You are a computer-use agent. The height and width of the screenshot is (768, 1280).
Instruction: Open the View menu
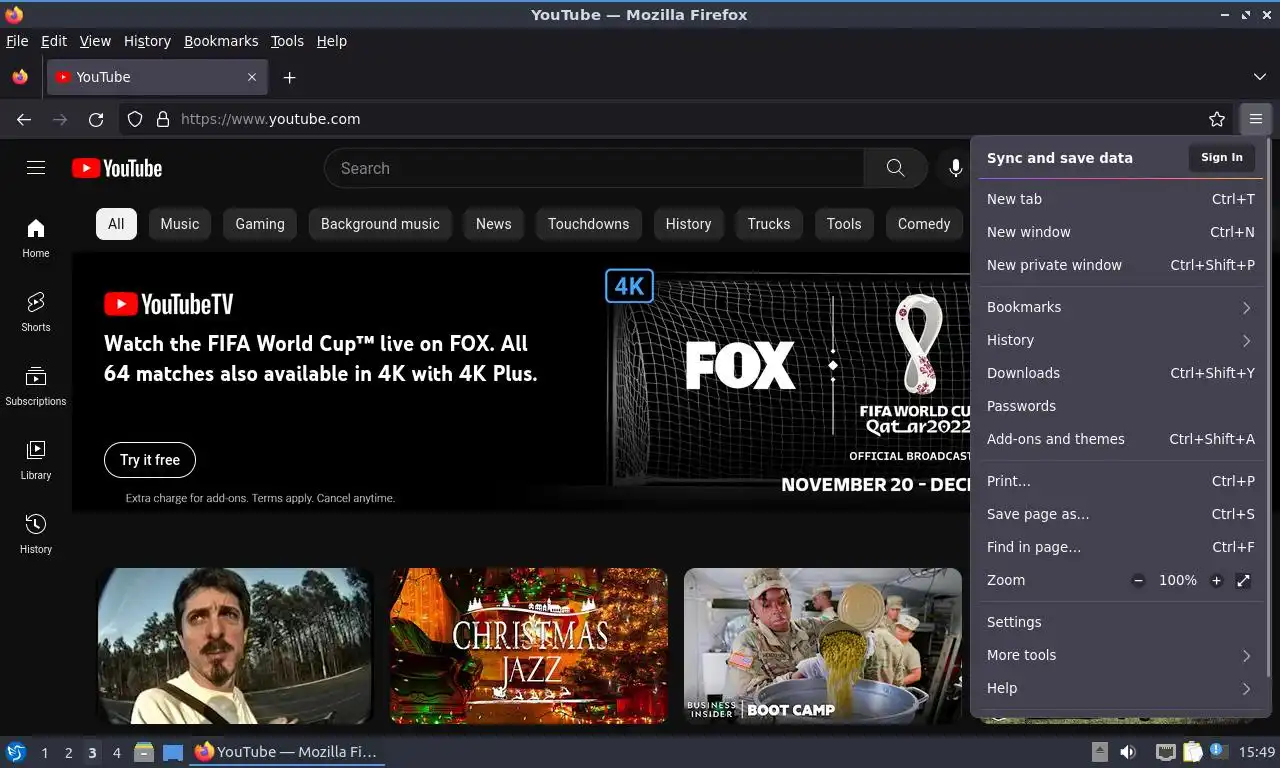(95, 41)
